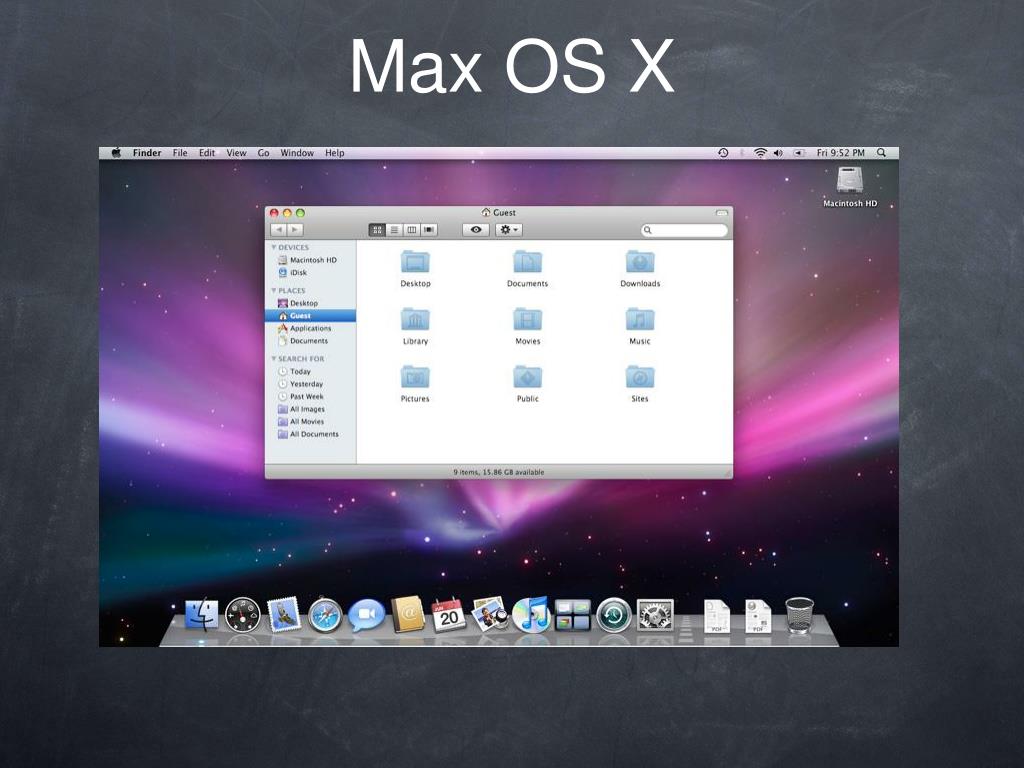The width and height of the screenshot is (1024, 768).
Task: Select Desktop under PLACES
Action: (x=310, y=303)
